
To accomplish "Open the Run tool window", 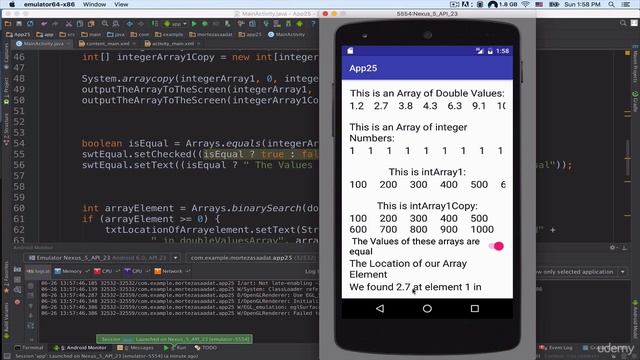I will (x=175, y=348).
